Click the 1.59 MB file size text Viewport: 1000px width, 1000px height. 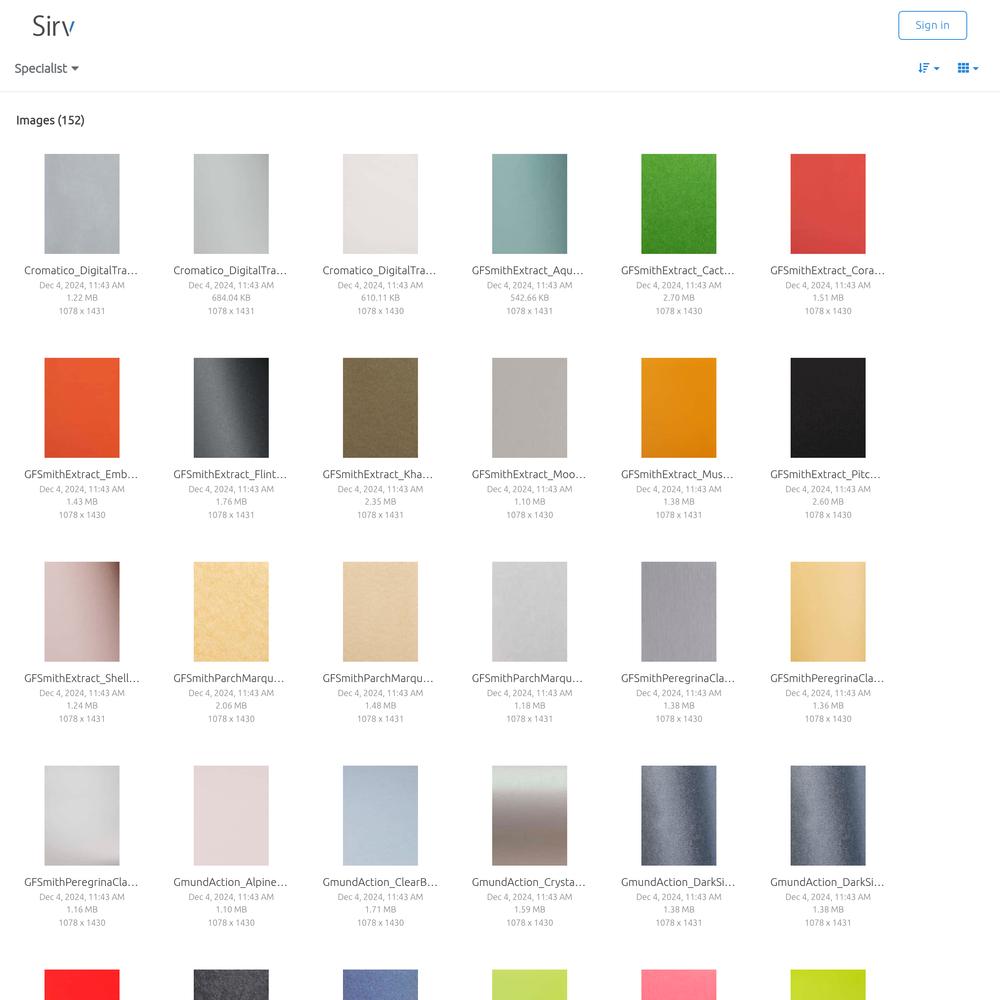click(529, 910)
